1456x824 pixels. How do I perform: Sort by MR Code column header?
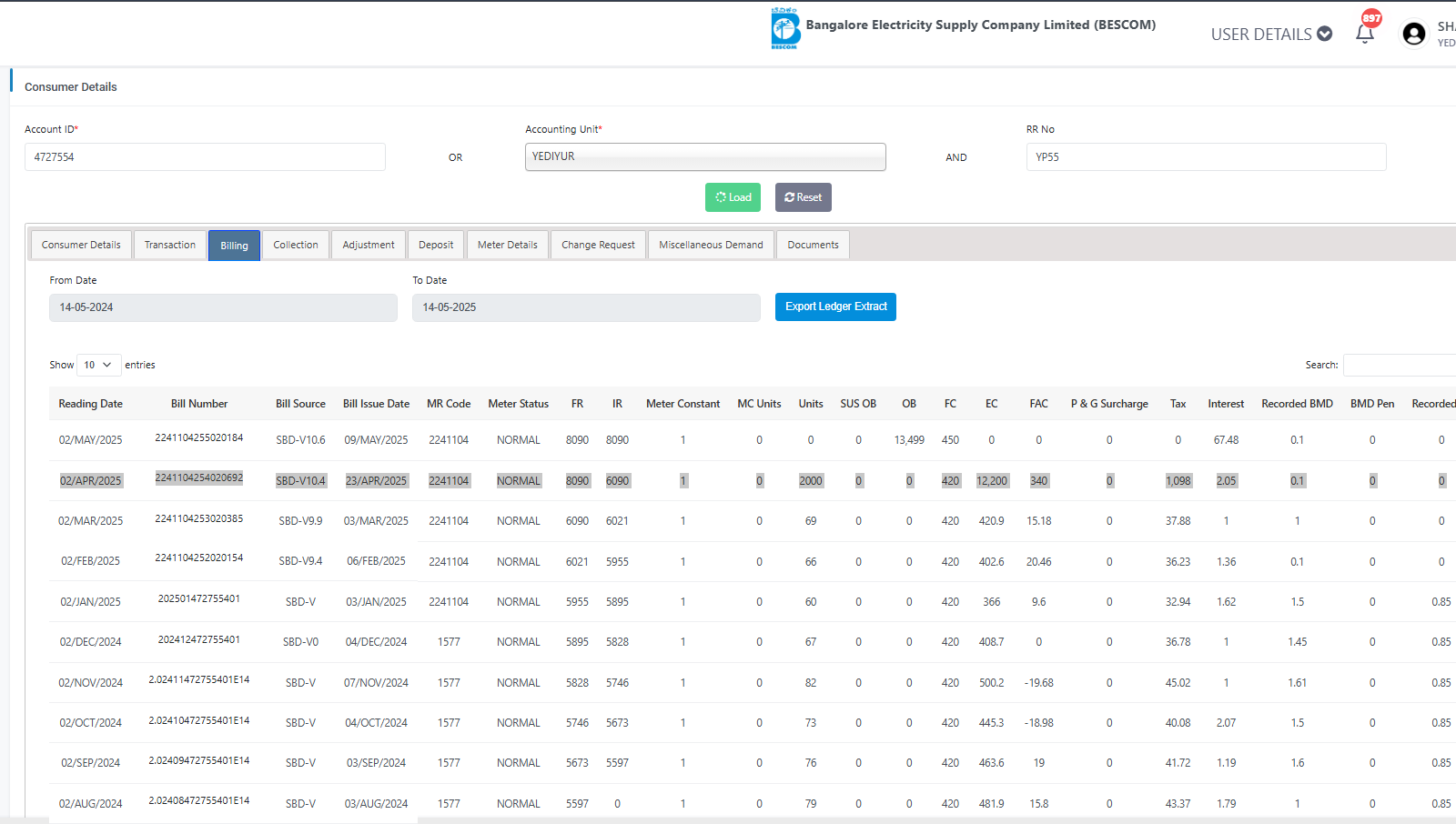[x=449, y=404]
